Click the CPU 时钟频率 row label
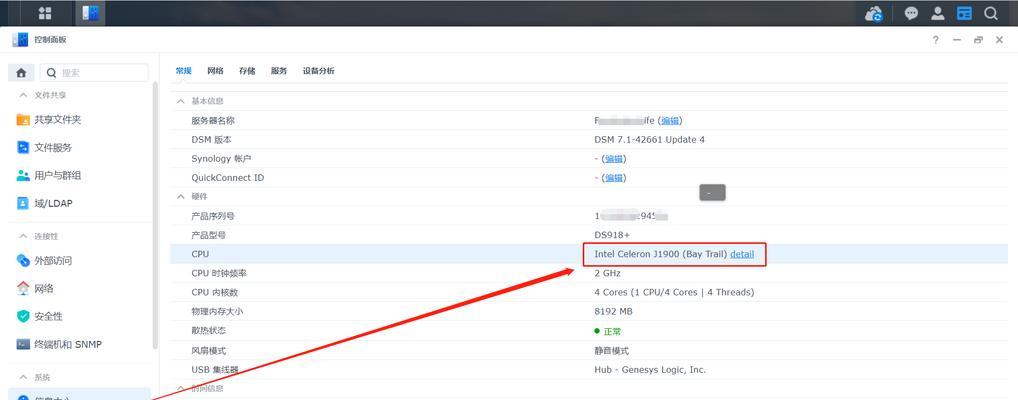This screenshot has height=400, width=1018. coord(219,273)
